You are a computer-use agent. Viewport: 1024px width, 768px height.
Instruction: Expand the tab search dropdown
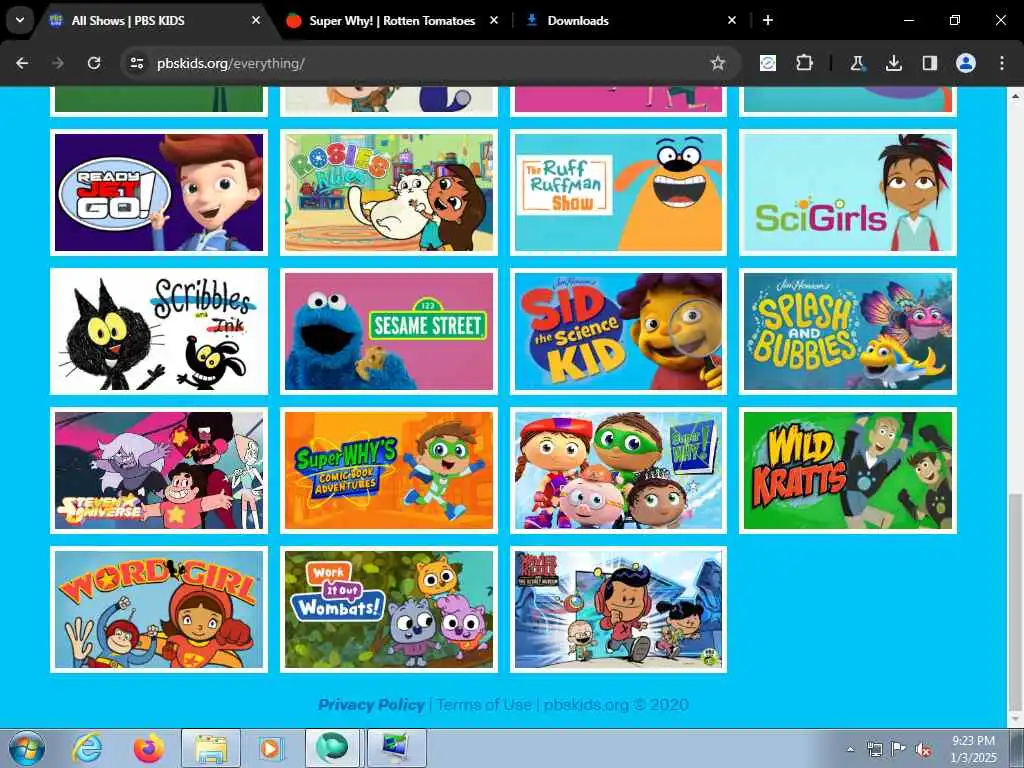click(x=20, y=20)
